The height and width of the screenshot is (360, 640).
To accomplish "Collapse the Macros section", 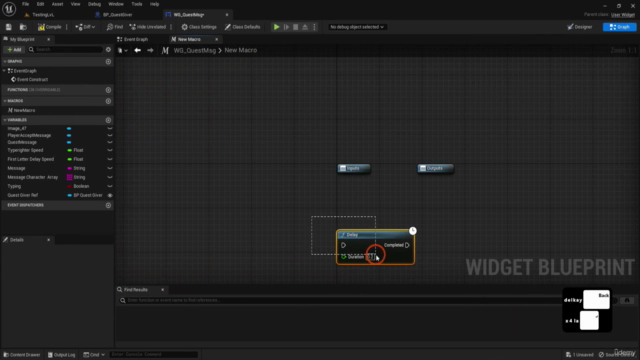I will pyautogui.click(x=4, y=101).
